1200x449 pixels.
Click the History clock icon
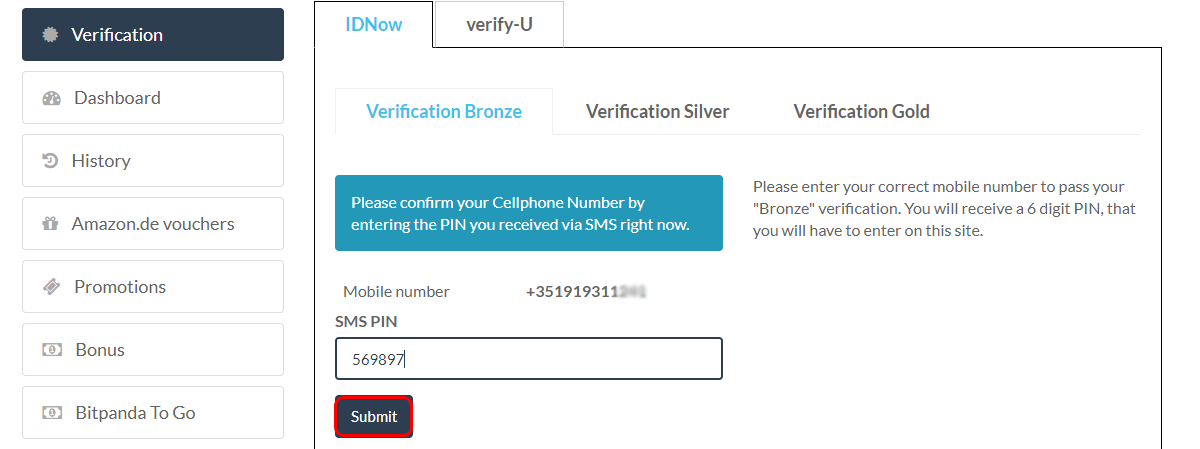pos(51,160)
